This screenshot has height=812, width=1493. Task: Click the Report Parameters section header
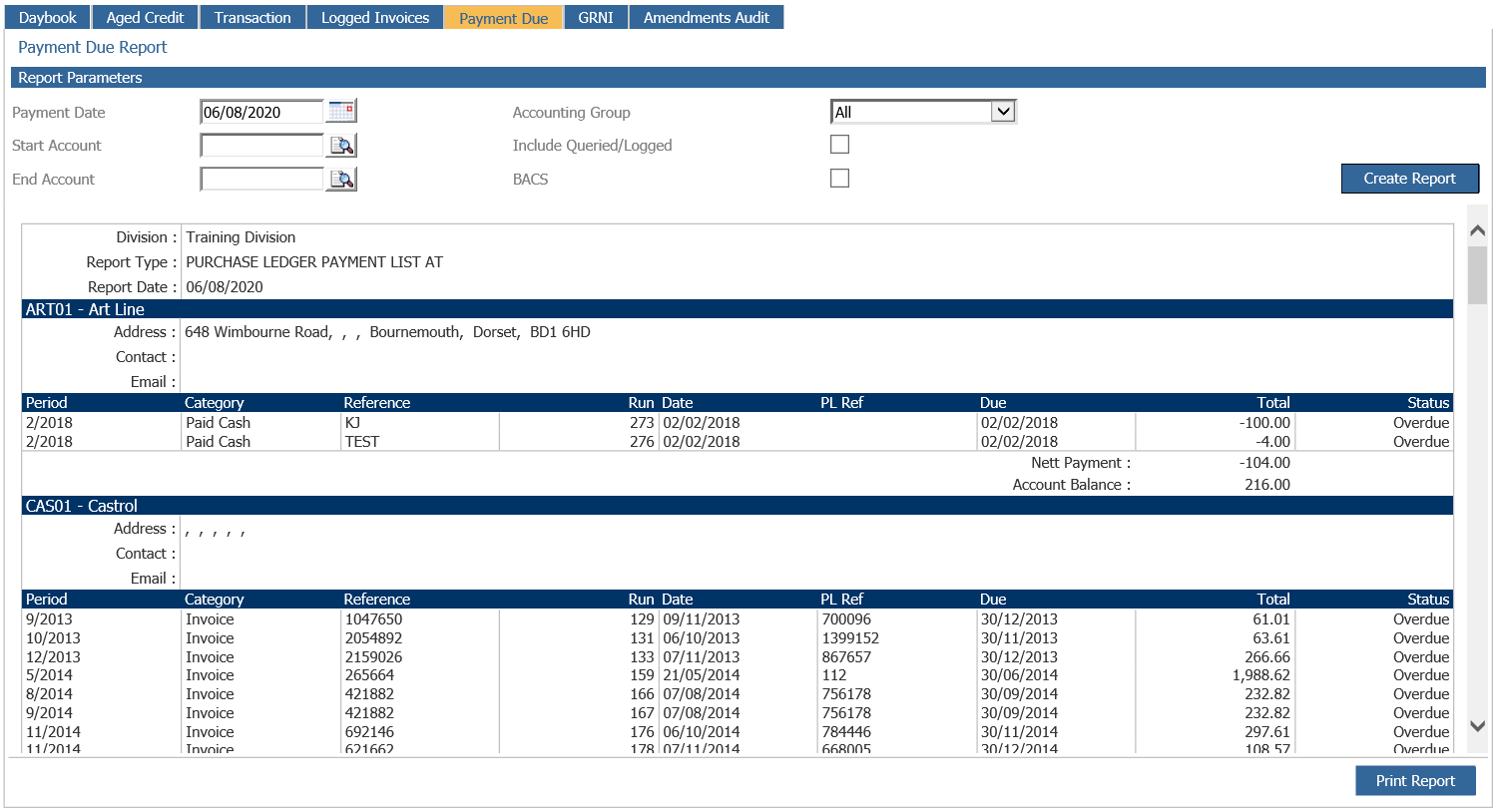747,78
